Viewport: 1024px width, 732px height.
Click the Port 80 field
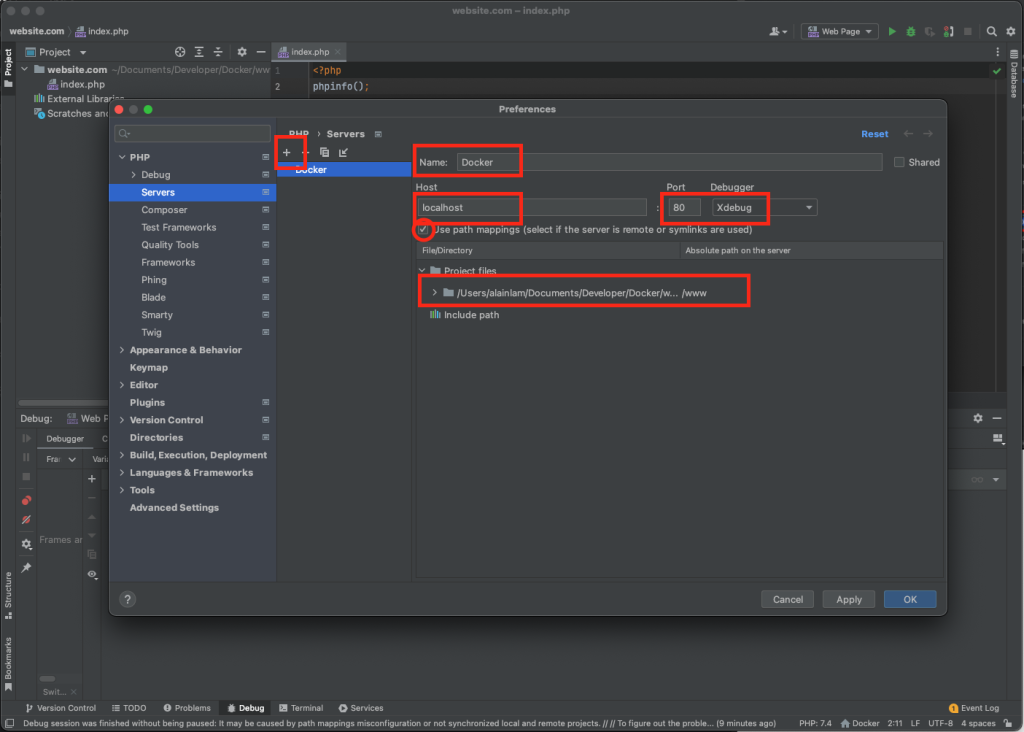pyautogui.click(x=684, y=208)
